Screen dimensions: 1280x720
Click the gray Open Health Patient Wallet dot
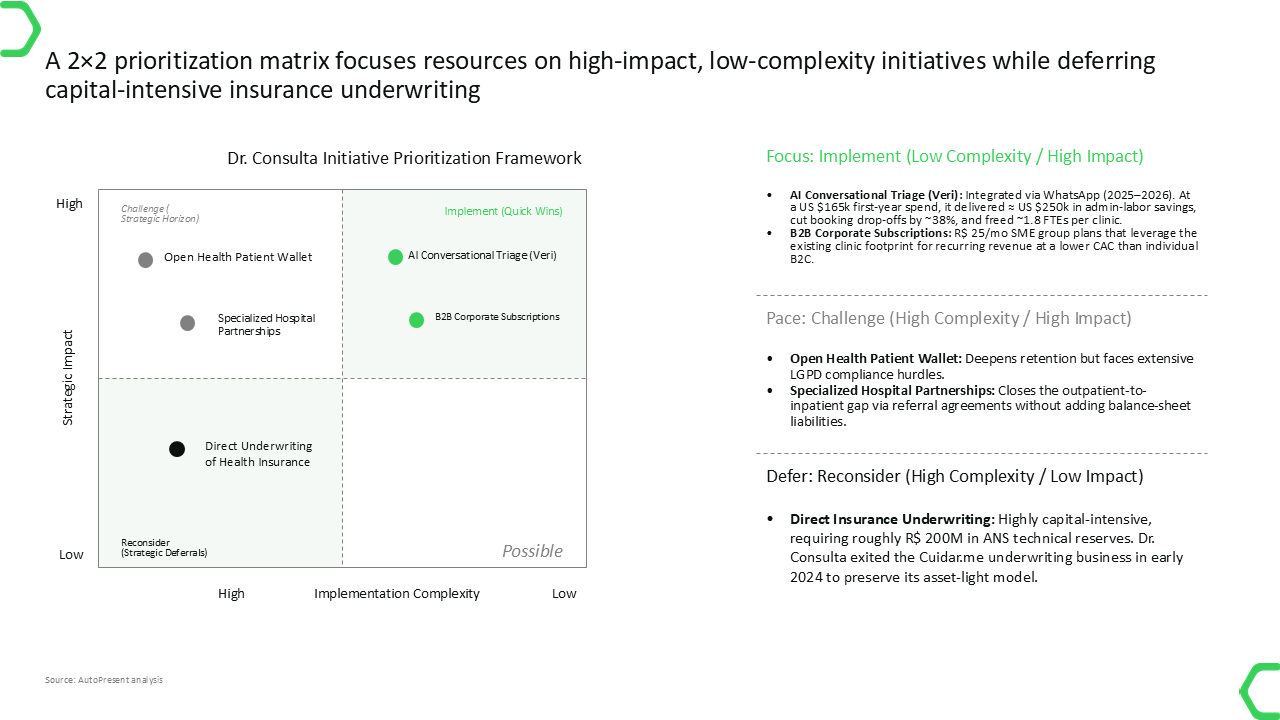(145, 260)
